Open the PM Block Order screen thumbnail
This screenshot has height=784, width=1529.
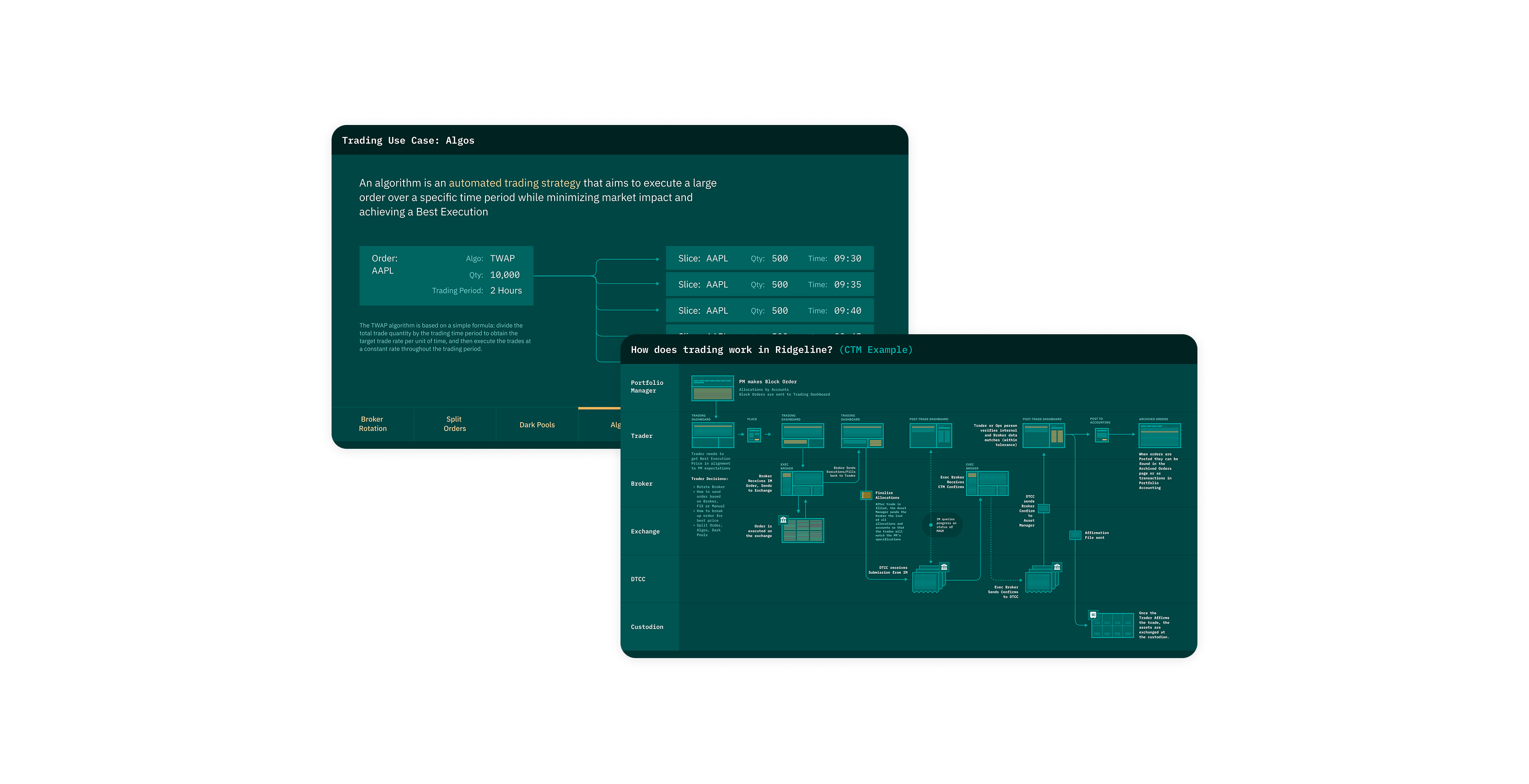tap(712, 388)
